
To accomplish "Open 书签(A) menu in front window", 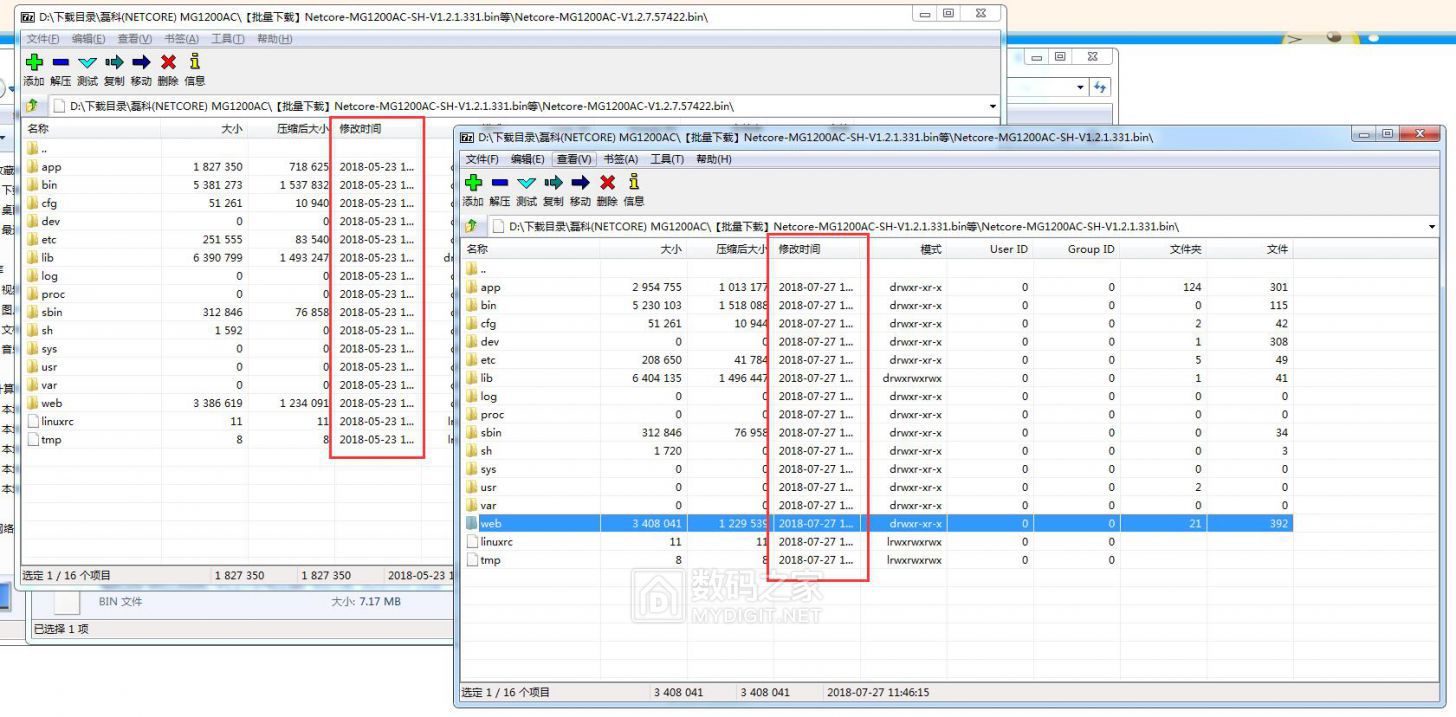I will pyautogui.click(x=621, y=159).
